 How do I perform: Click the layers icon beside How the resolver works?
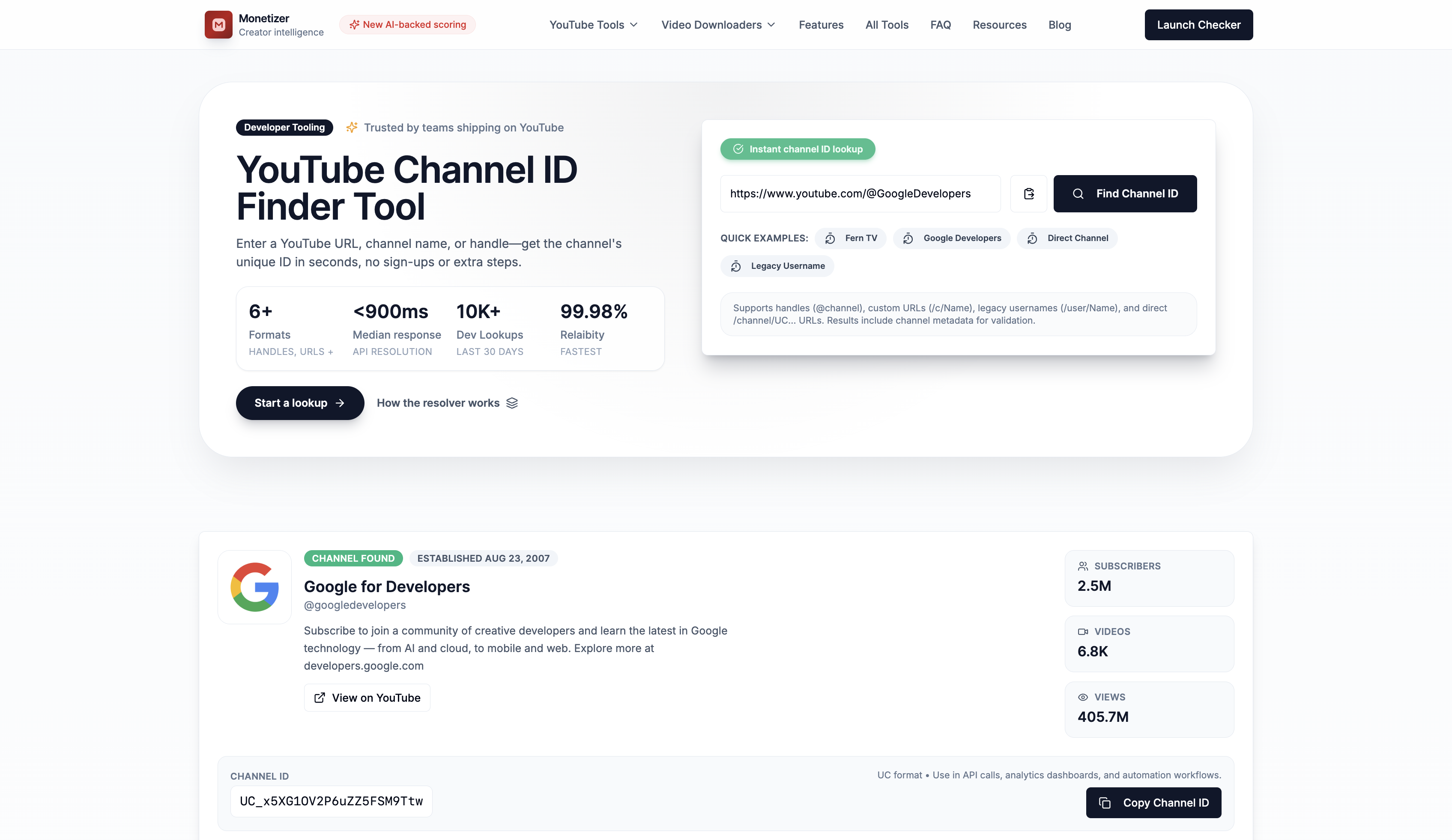(x=512, y=403)
